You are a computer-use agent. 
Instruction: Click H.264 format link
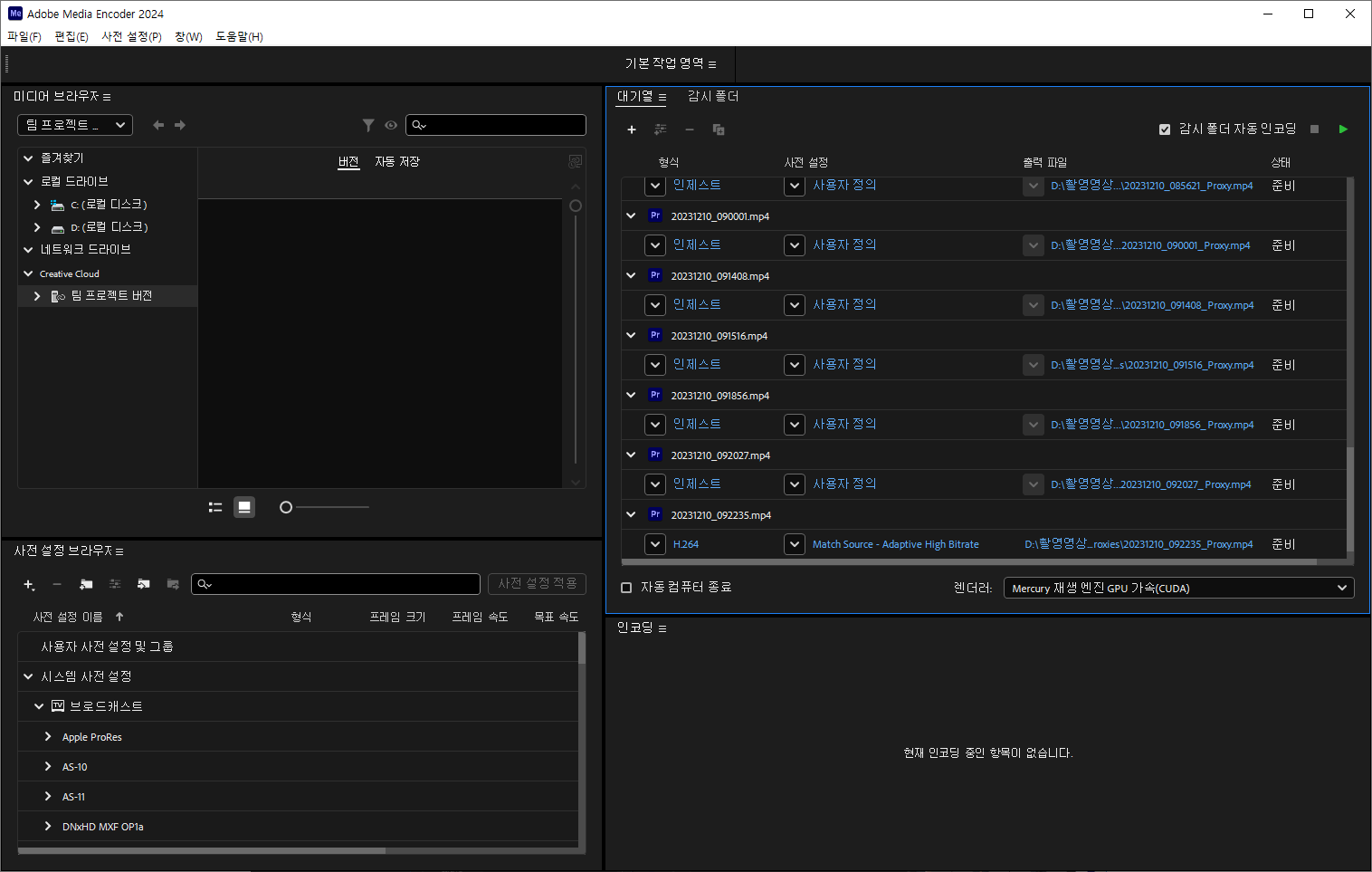(686, 544)
